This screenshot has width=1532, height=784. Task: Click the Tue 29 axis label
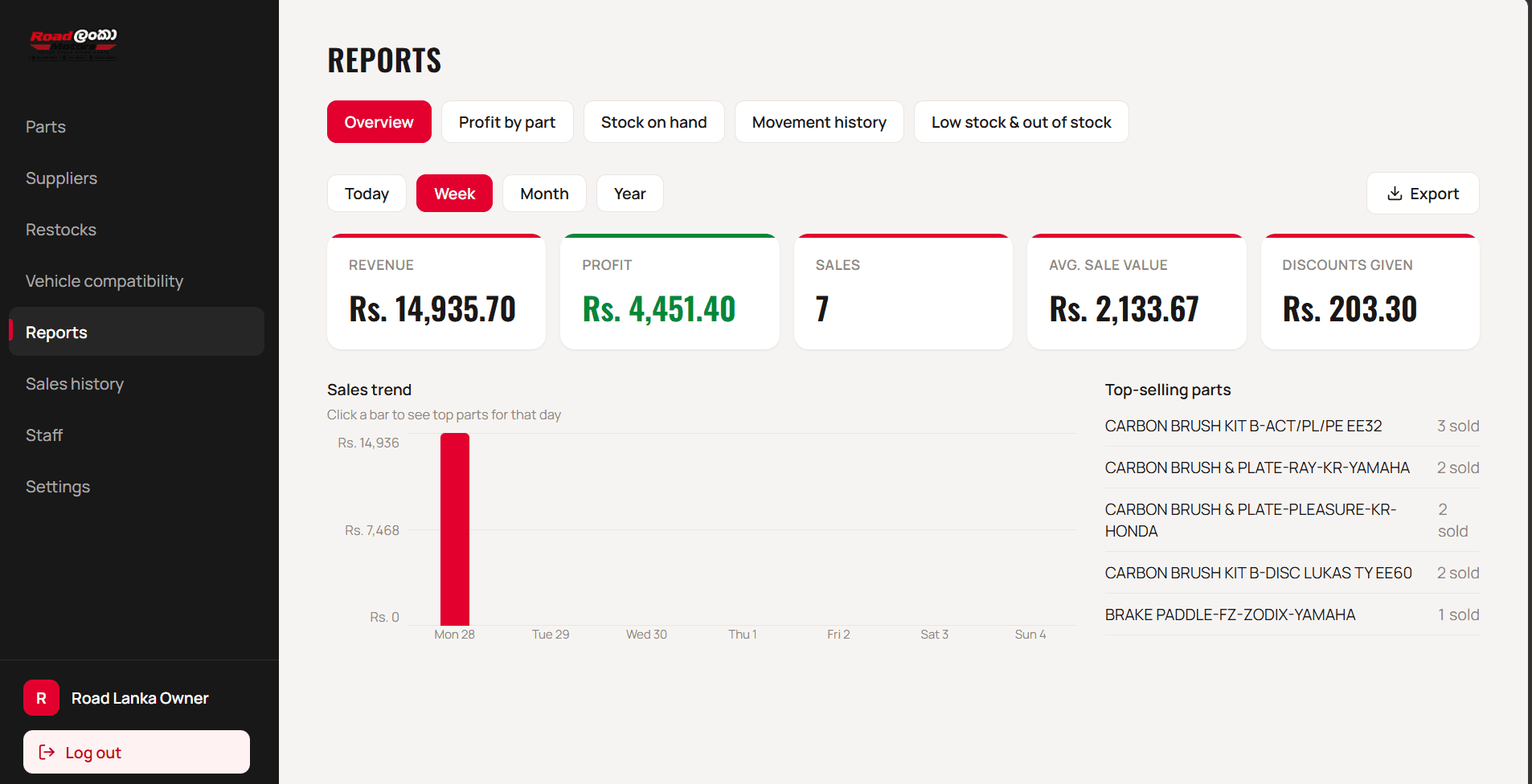pos(551,635)
